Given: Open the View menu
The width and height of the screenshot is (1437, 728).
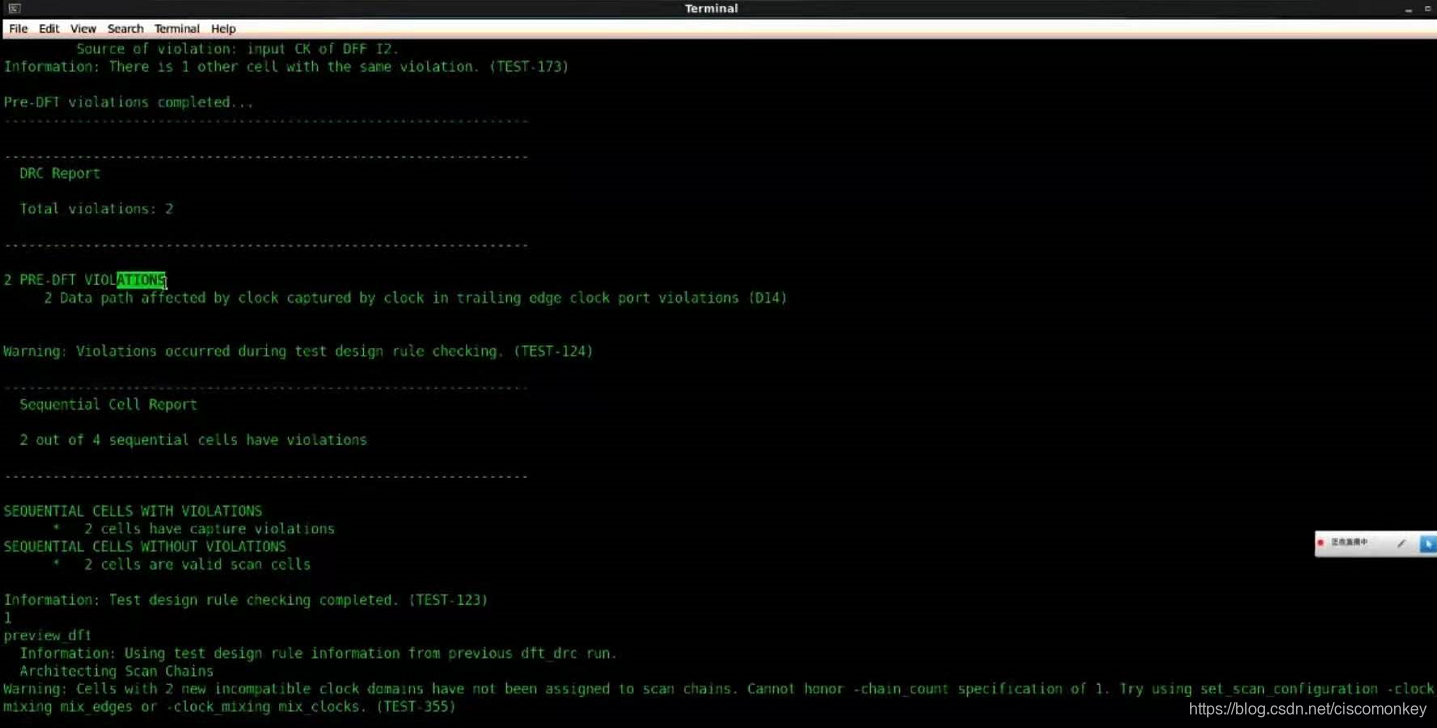Looking at the screenshot, I should pos(83,29).
